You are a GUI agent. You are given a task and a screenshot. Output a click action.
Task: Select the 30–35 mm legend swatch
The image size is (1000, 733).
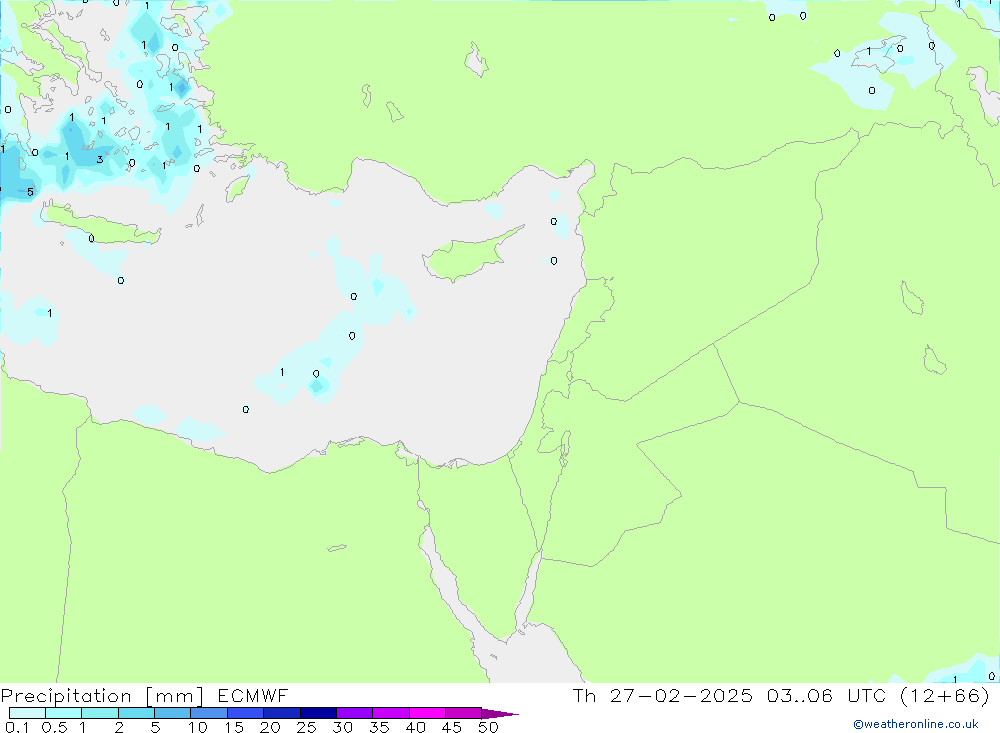(x=354, y=713)
